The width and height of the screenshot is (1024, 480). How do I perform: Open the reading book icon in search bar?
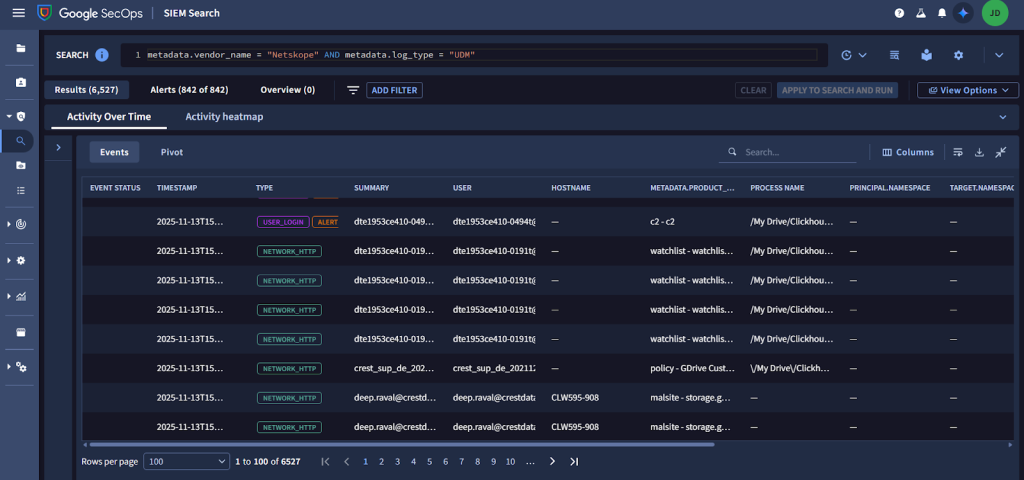[927, 56]
